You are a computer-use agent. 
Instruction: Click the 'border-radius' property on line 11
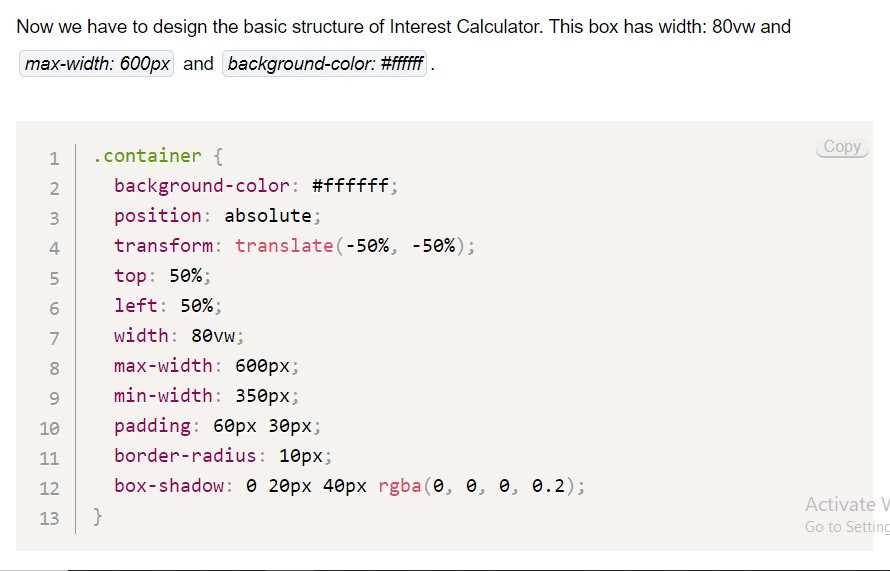coord(185,456)
